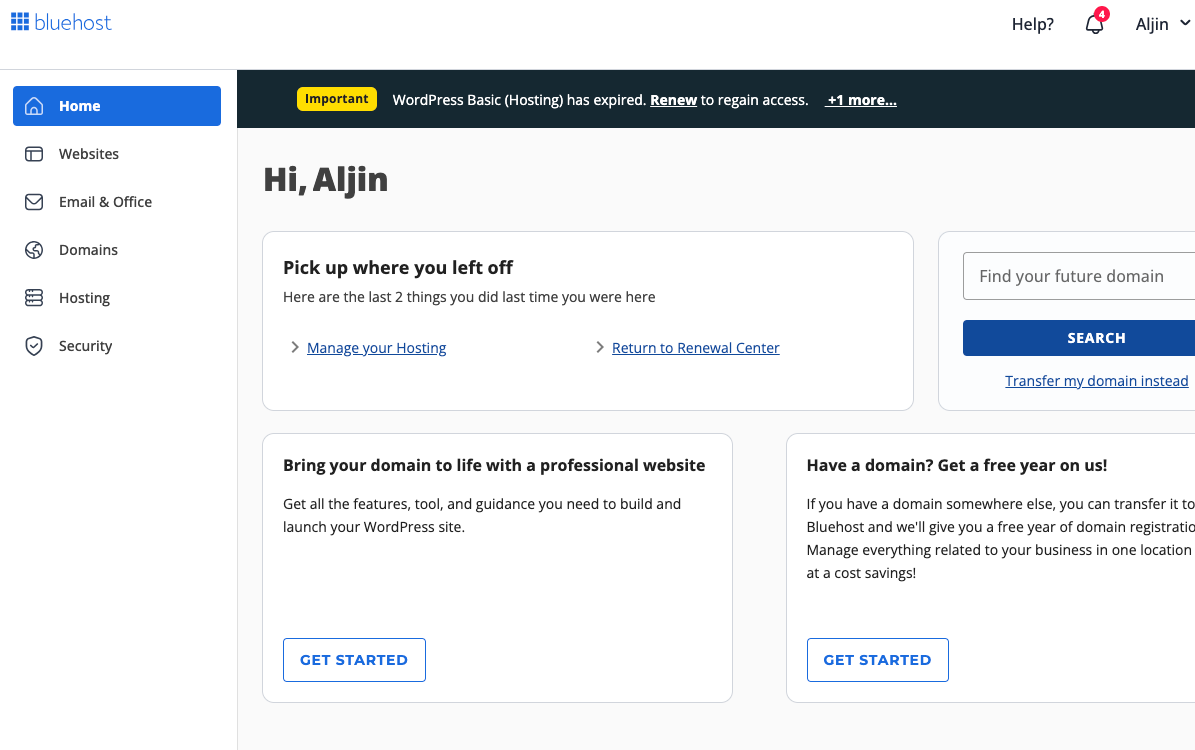This screenshot has height=750, width=1195.
Task: Select the Websites icon in the sidebar
Action: 36,153
